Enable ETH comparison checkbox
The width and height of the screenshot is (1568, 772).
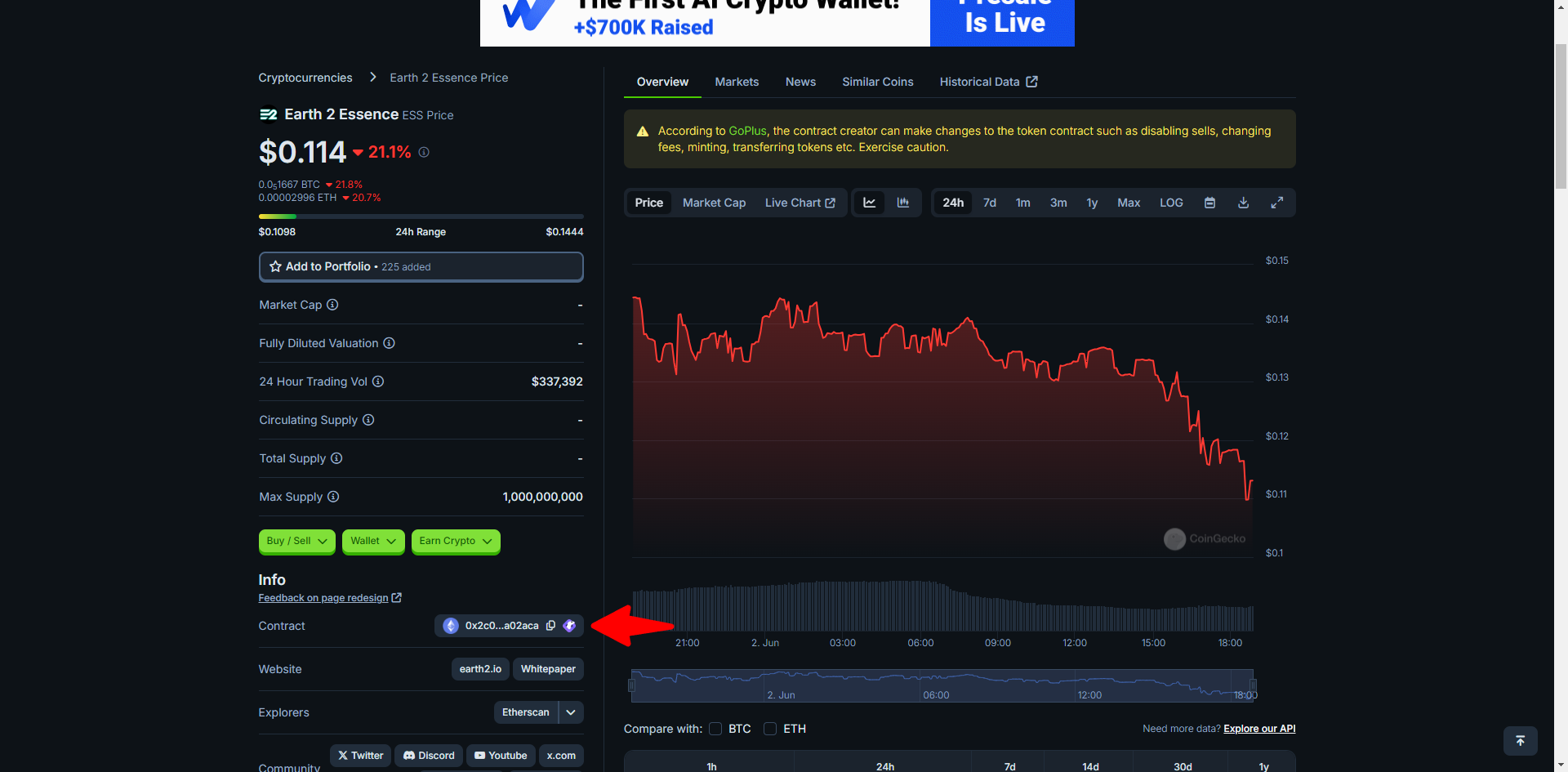click(770, 729)
